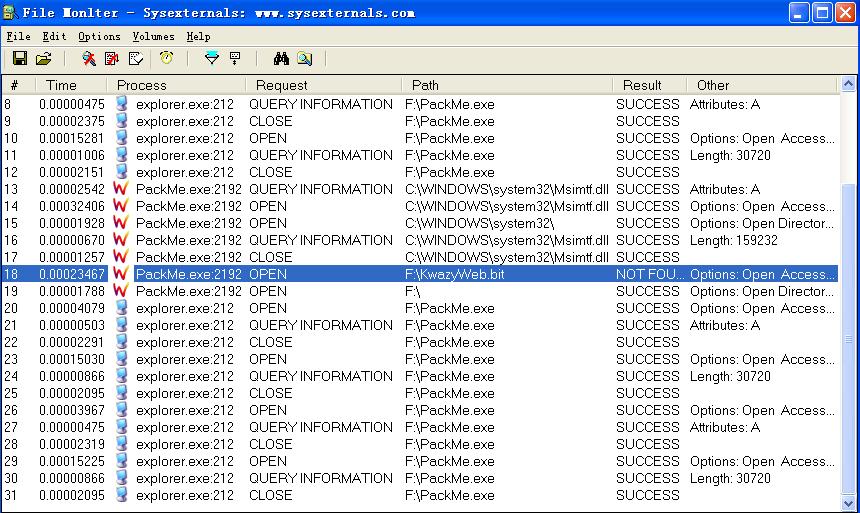Click the clock time format icon
This screenshot has height=513, width=860.
click(167, 58)
